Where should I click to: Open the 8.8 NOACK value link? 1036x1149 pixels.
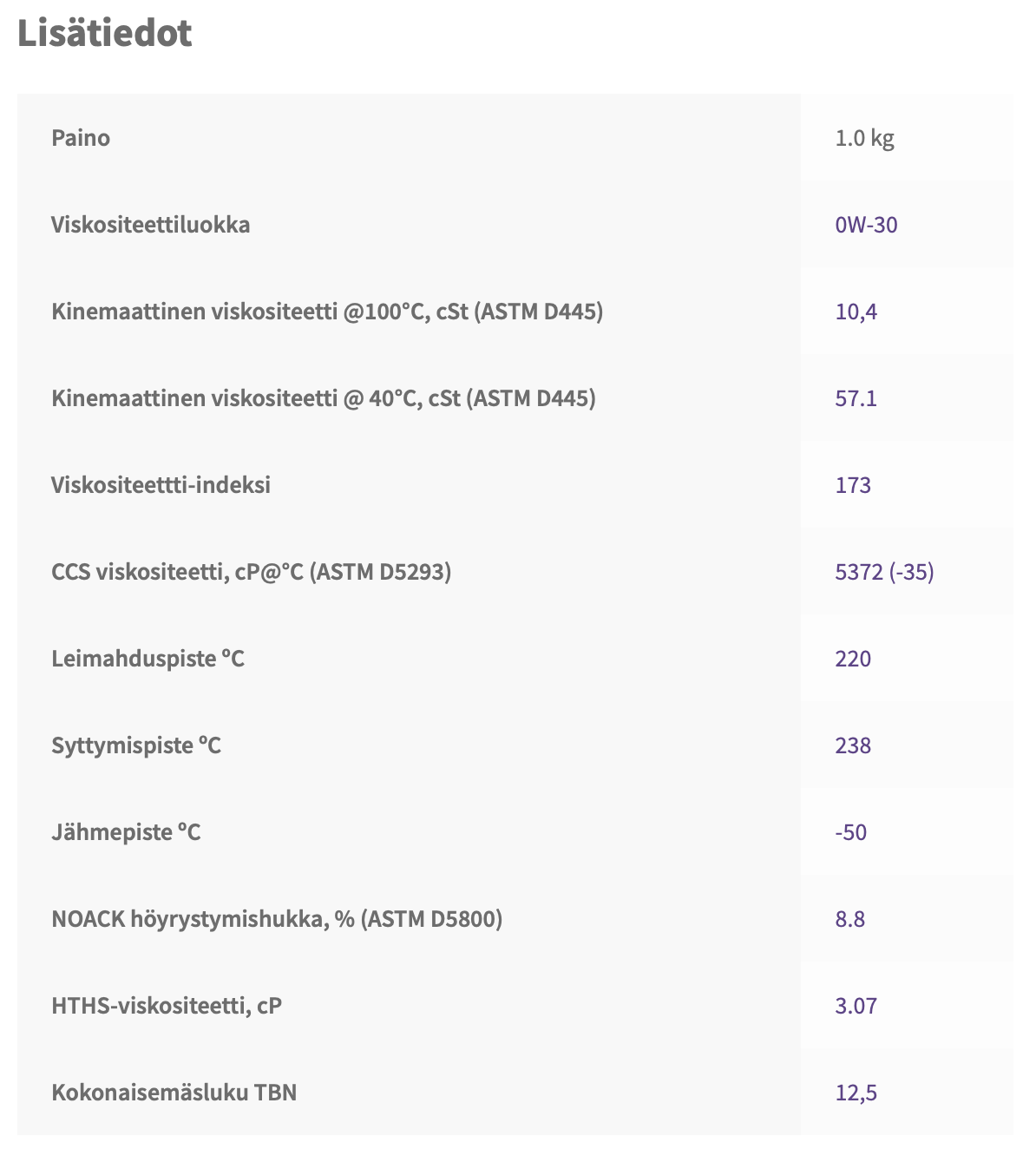(x=849, y=919)
